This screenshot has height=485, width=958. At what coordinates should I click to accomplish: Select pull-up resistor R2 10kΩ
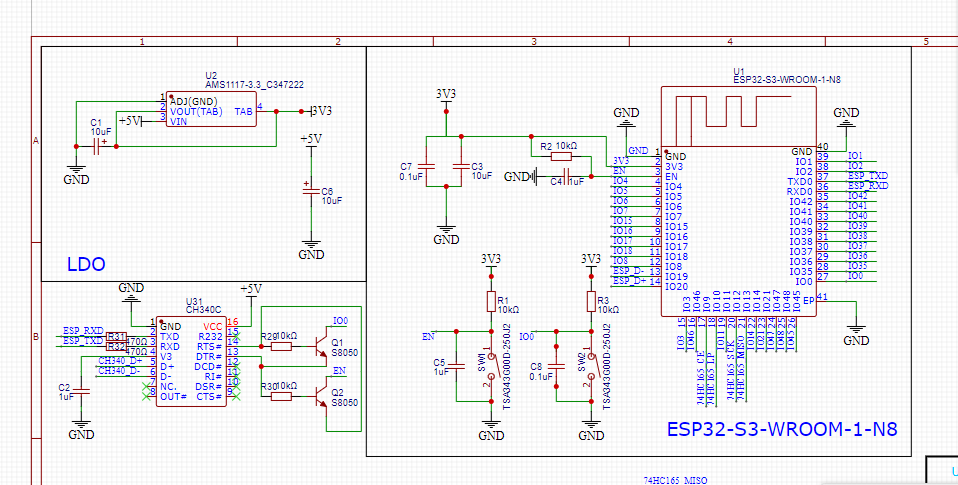pyautogui.click(x=562, y=156)
